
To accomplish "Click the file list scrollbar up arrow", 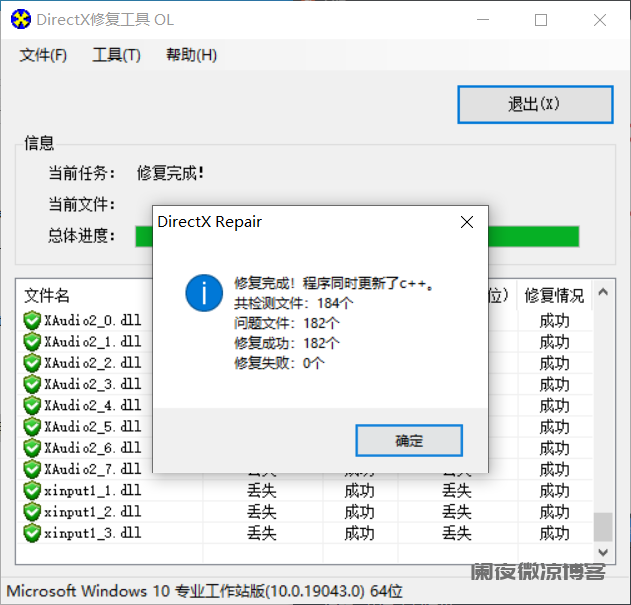I will [x=603, y=292].
